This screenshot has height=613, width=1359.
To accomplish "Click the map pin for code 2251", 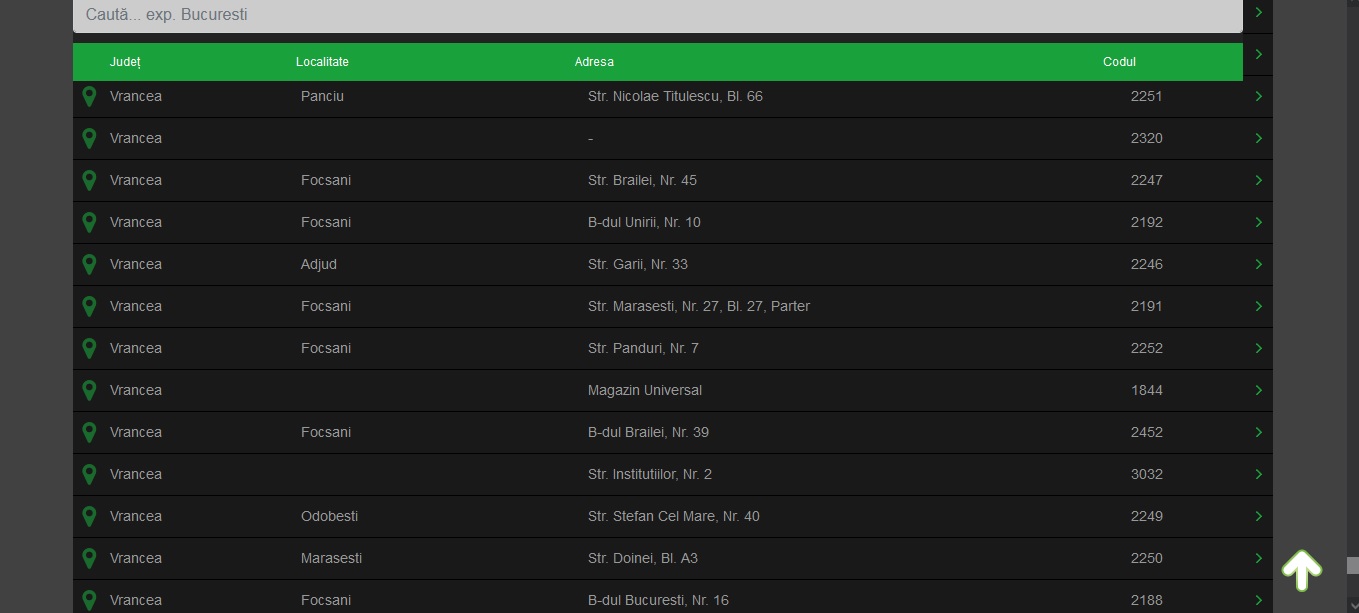I will point(89,97).
